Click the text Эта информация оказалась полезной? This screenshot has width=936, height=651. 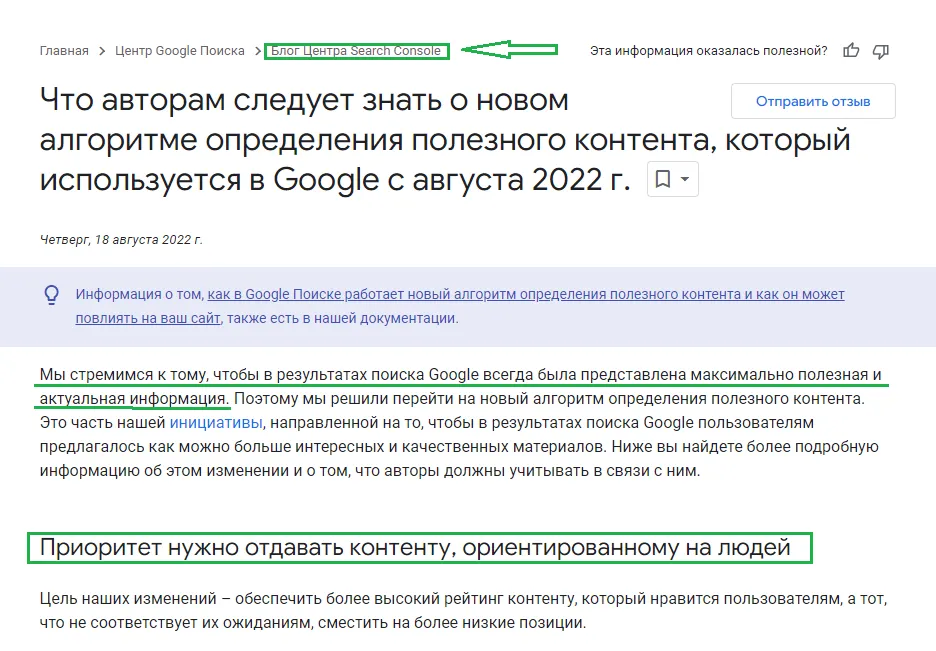[x=708, y=51]
